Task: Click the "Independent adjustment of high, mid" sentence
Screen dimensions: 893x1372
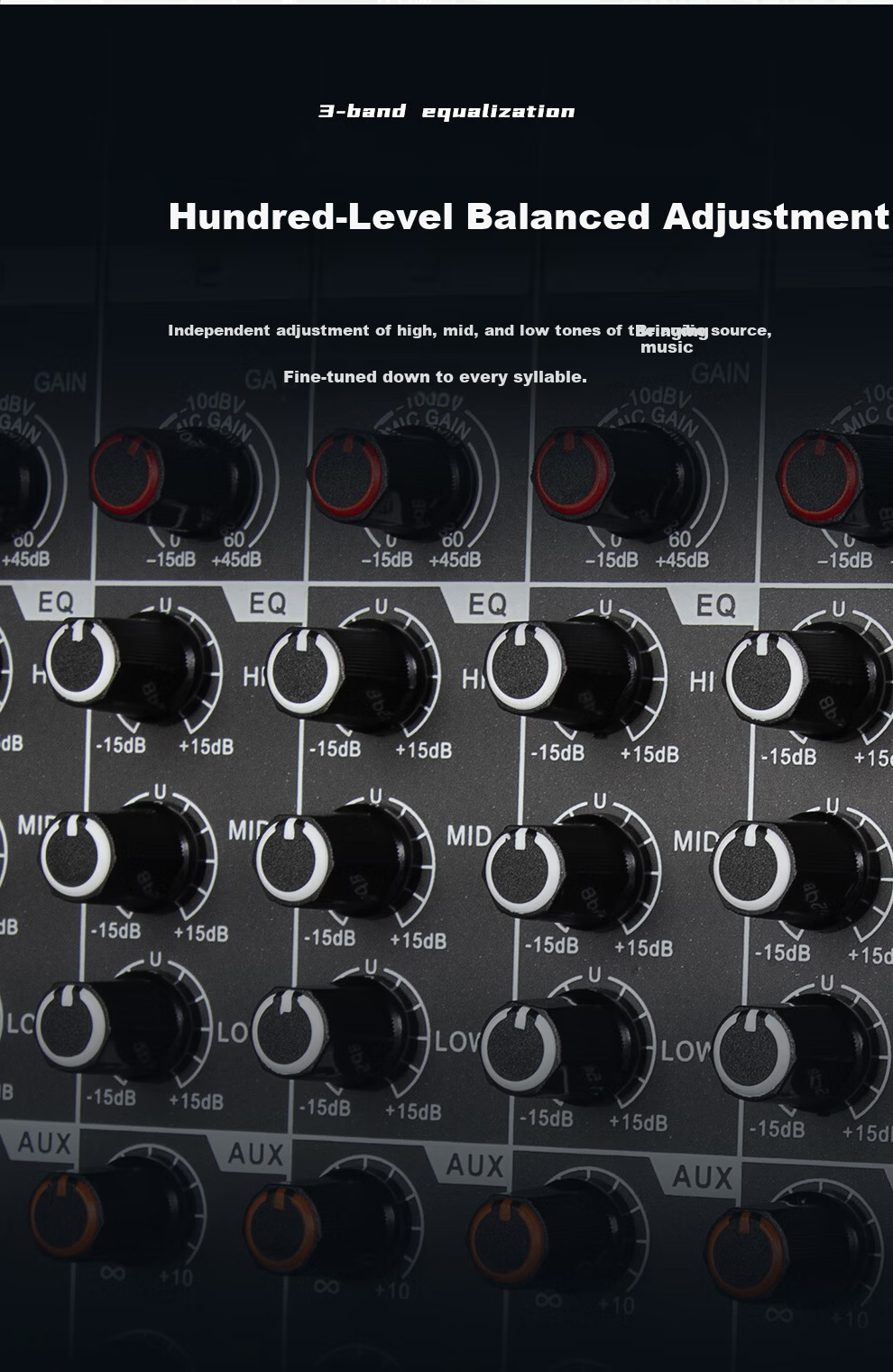Action: pos(470,330)
